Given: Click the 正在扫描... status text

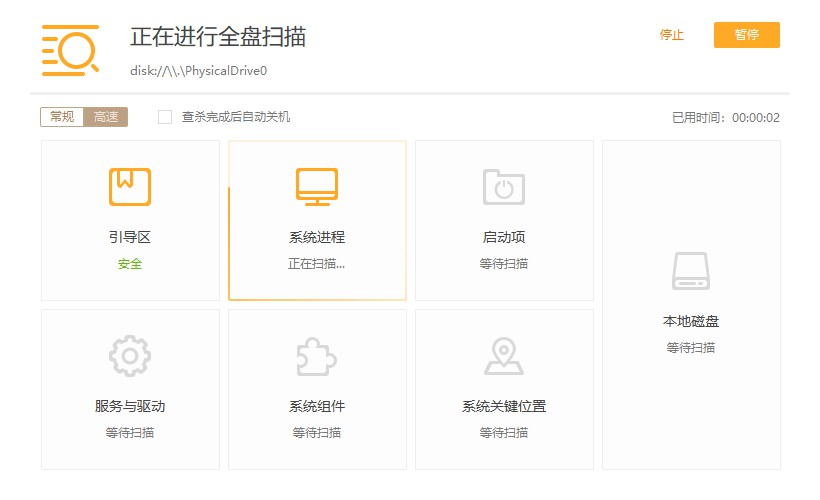Looking at the screenshot, I should [316, 264].
